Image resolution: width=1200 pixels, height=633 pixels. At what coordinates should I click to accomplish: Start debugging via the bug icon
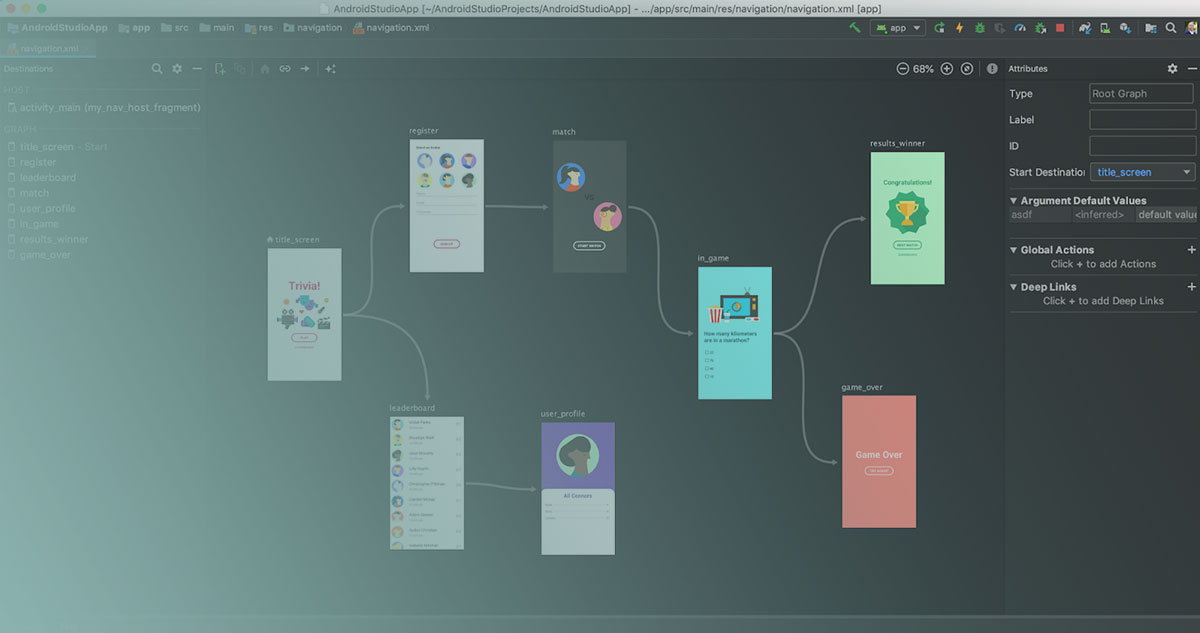point(980,27)
